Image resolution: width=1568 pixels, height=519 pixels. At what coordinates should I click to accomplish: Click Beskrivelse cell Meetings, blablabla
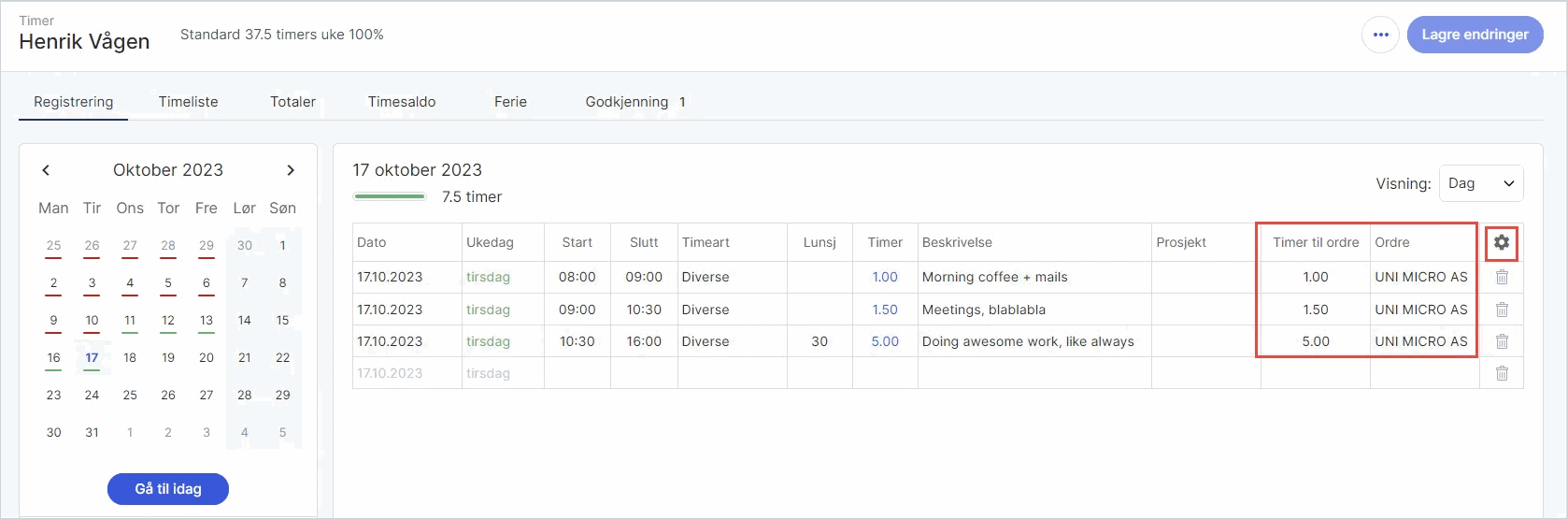(1034, 310)
